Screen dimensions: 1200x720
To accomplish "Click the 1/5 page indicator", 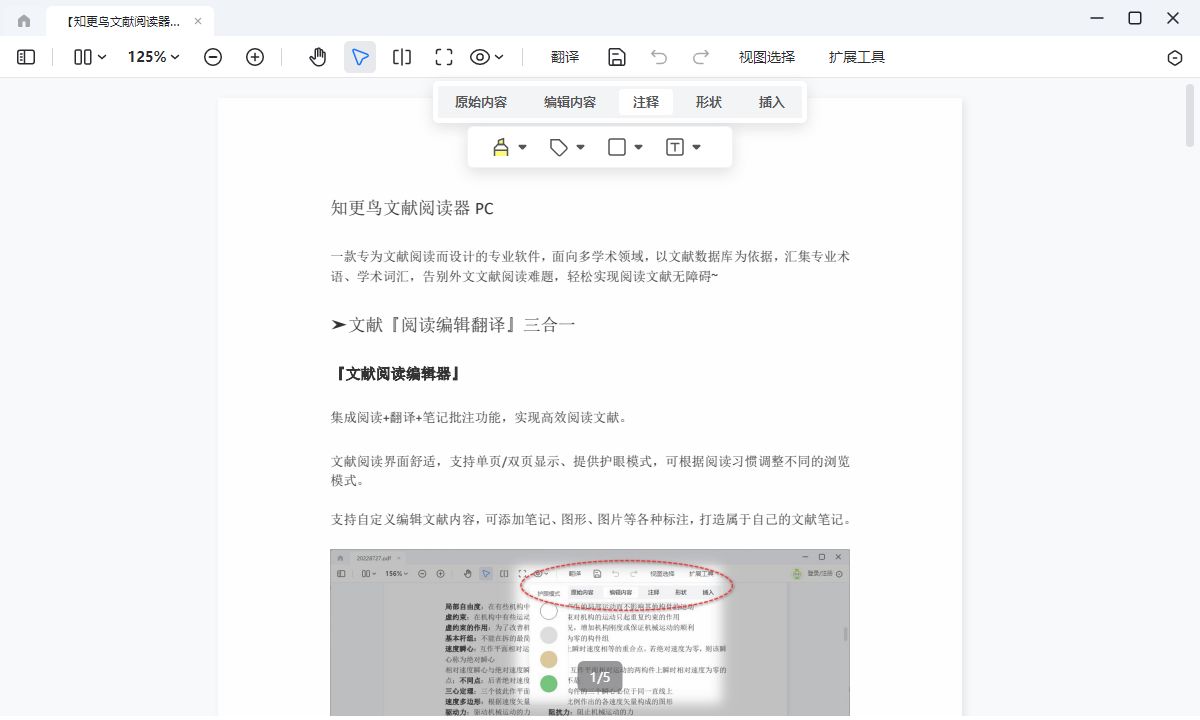I will coord(600,678).
